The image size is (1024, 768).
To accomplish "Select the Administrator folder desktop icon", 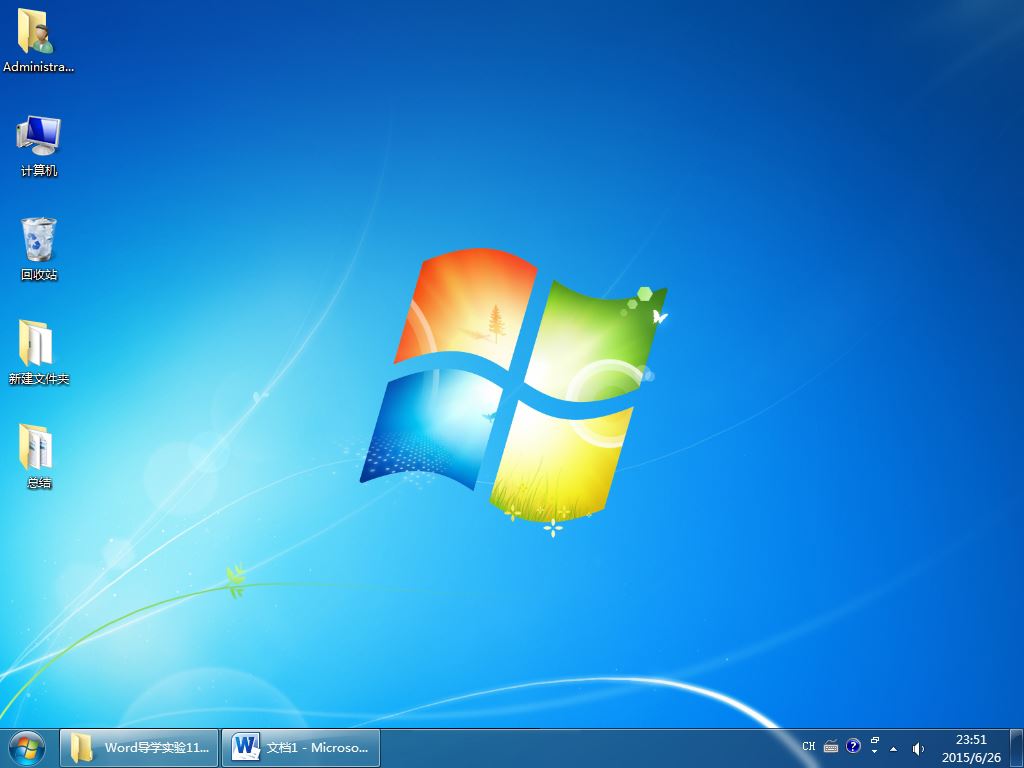I will coord(38,39).
